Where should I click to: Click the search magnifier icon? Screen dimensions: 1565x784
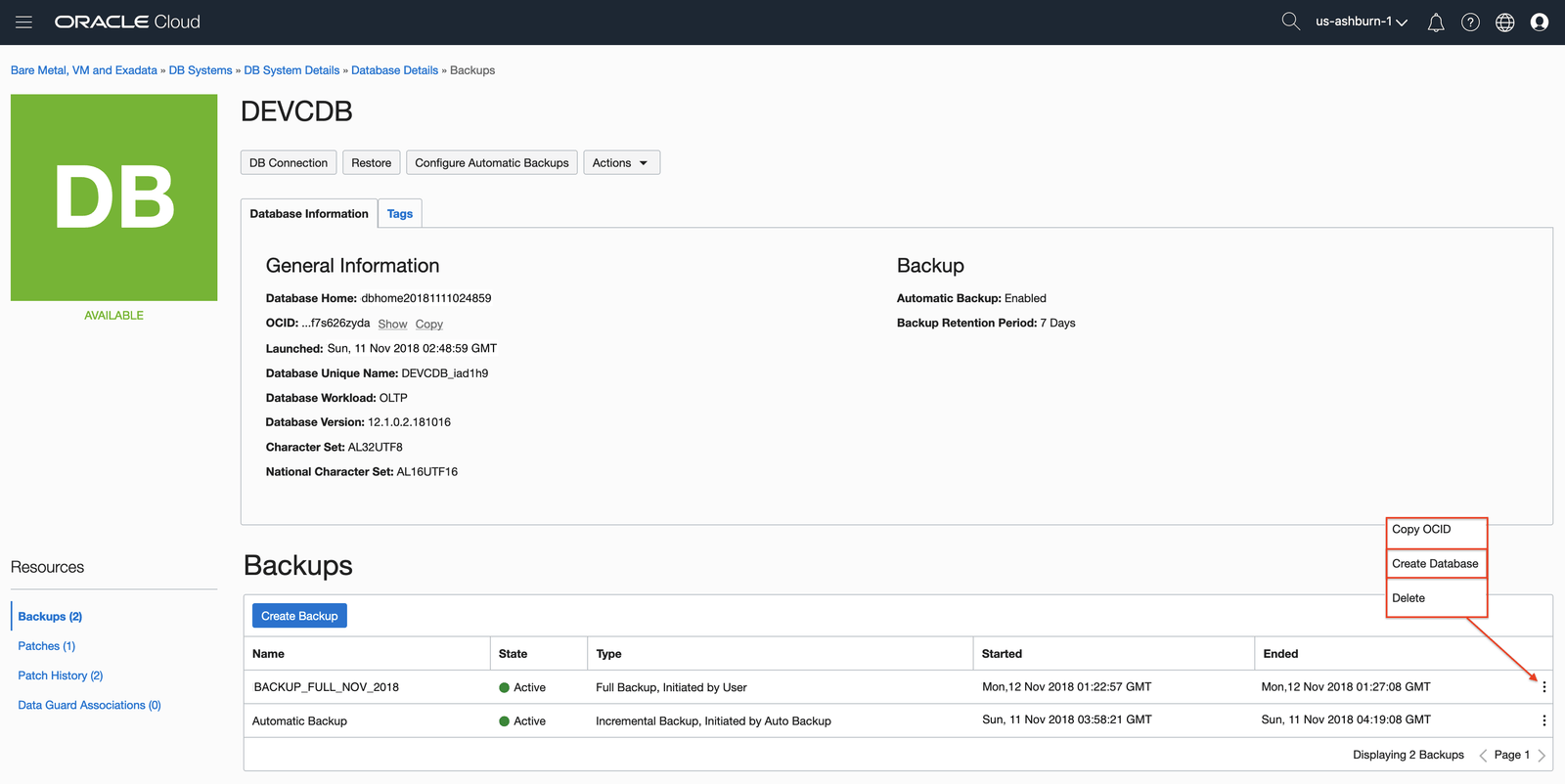1290,22
